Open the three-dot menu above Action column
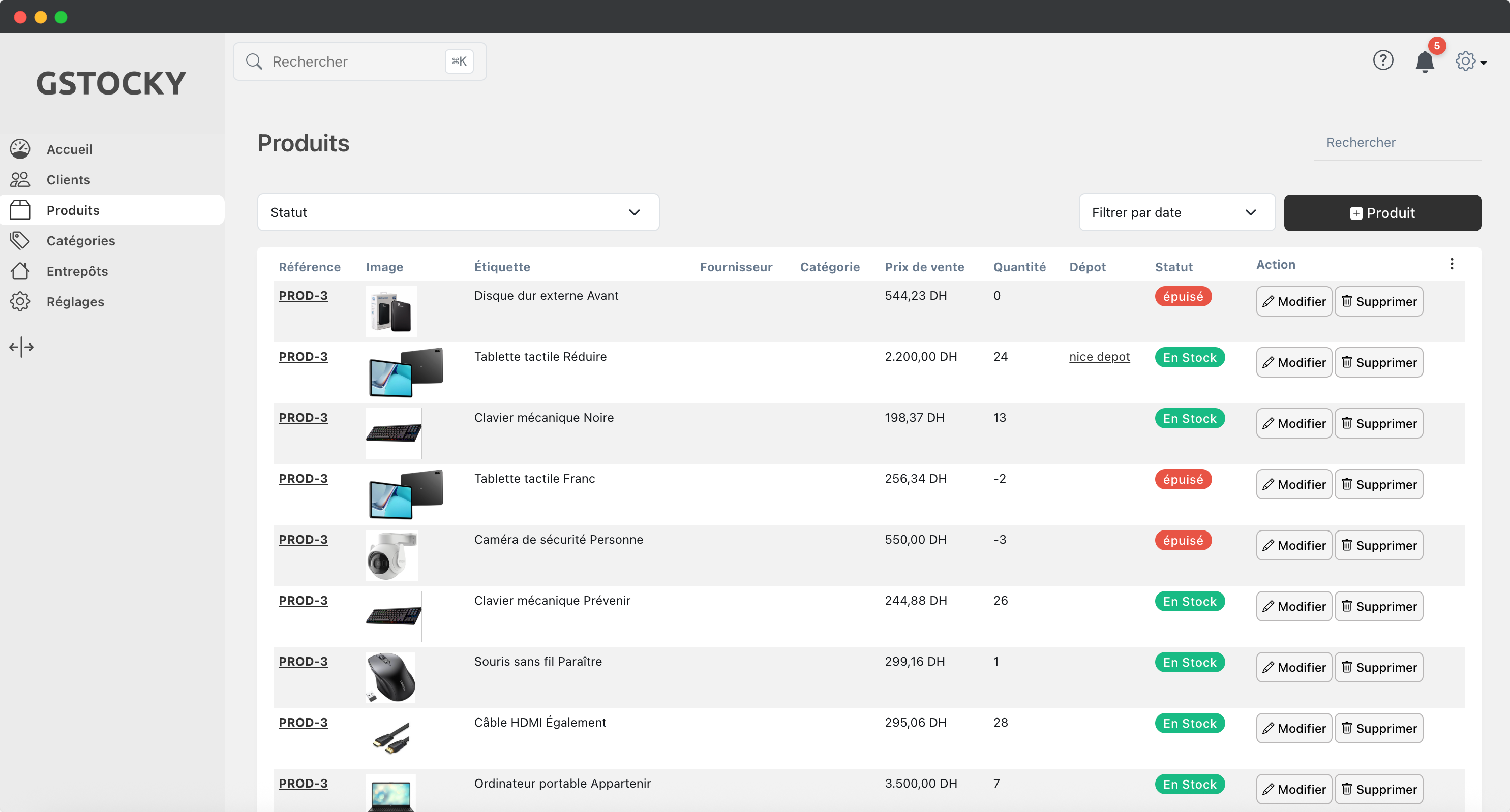 (1452, 264)
